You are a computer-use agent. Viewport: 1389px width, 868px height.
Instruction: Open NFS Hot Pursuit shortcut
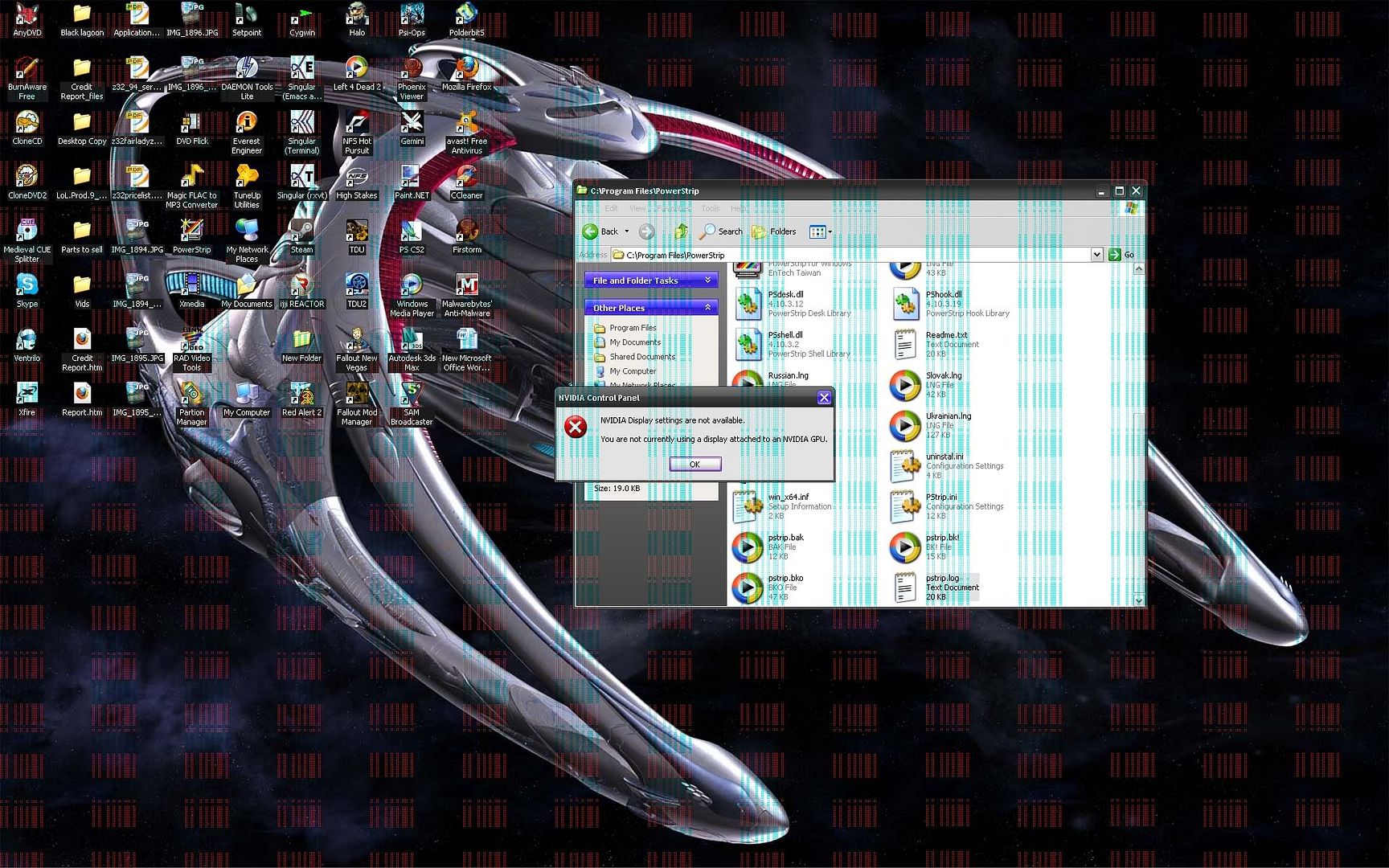357,133
